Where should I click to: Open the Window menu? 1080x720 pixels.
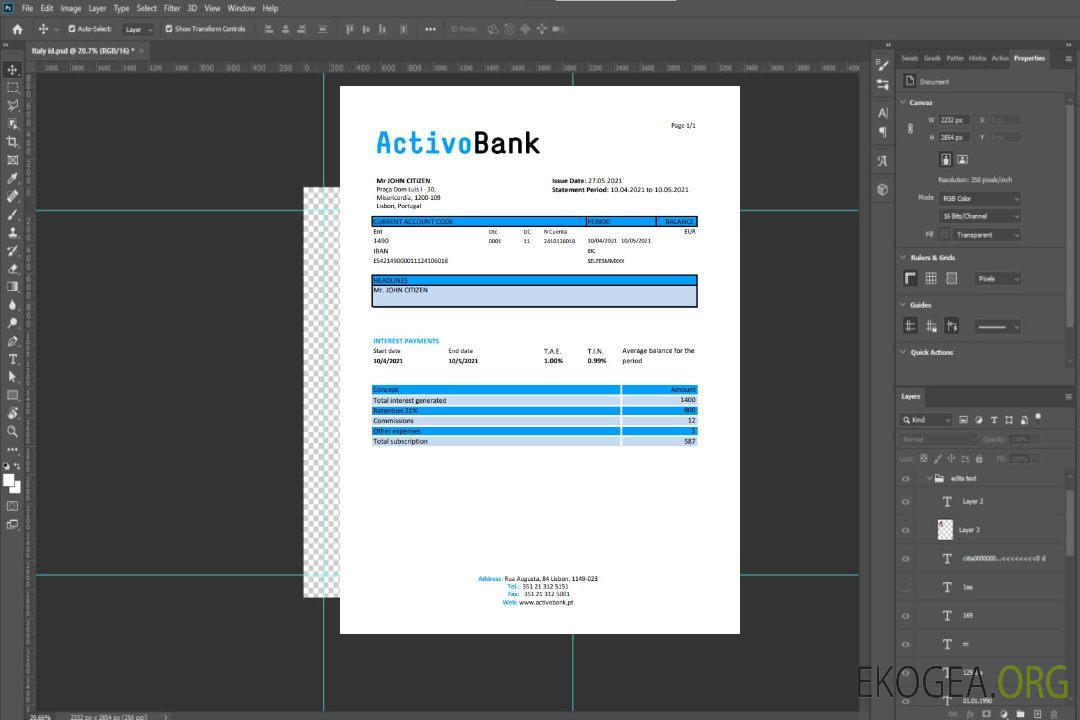pos(241,8)
